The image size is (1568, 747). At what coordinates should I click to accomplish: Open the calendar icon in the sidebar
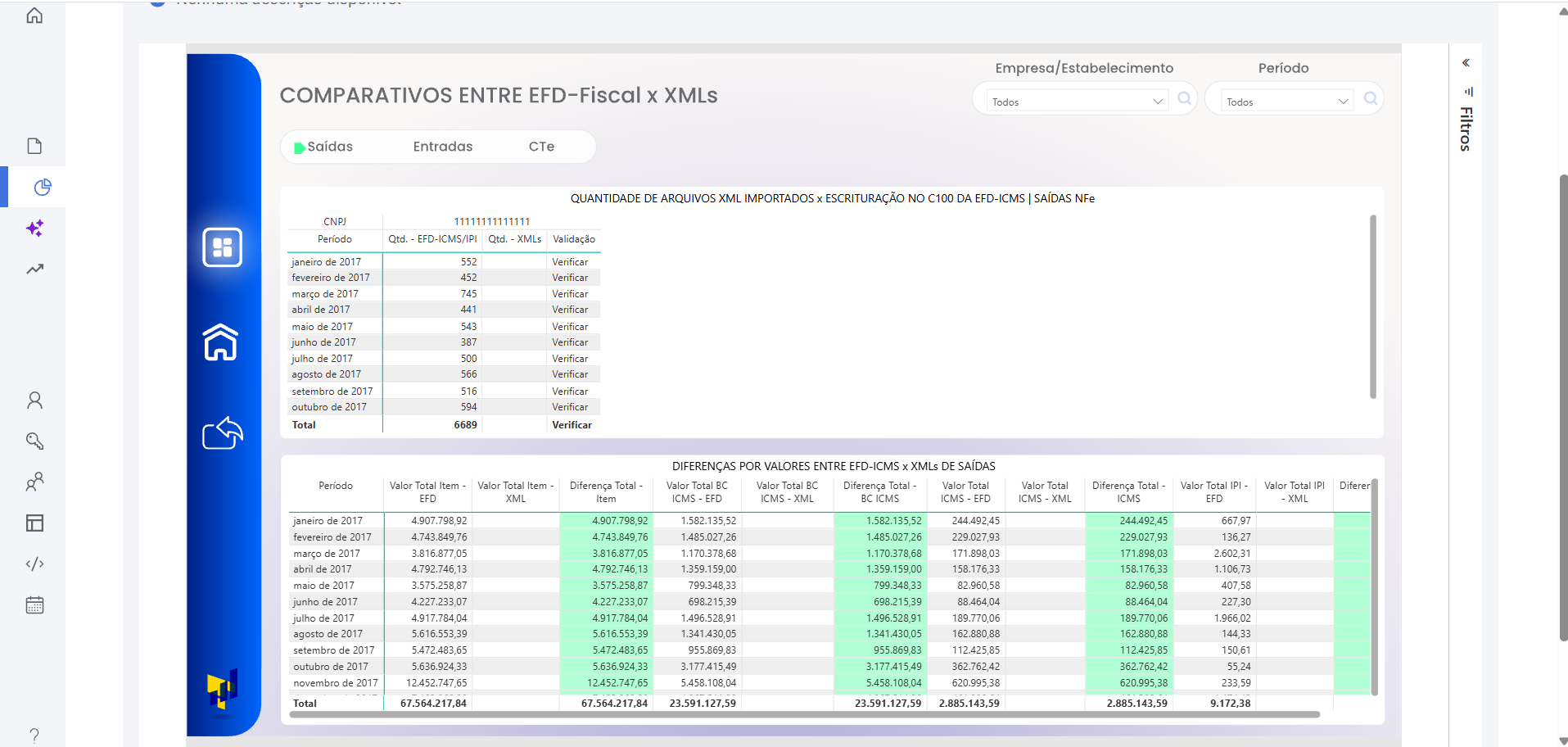point(34,604)
